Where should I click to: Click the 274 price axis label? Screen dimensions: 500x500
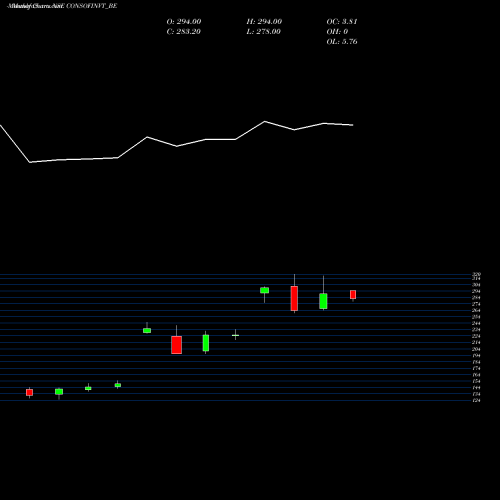pos(476,304)
